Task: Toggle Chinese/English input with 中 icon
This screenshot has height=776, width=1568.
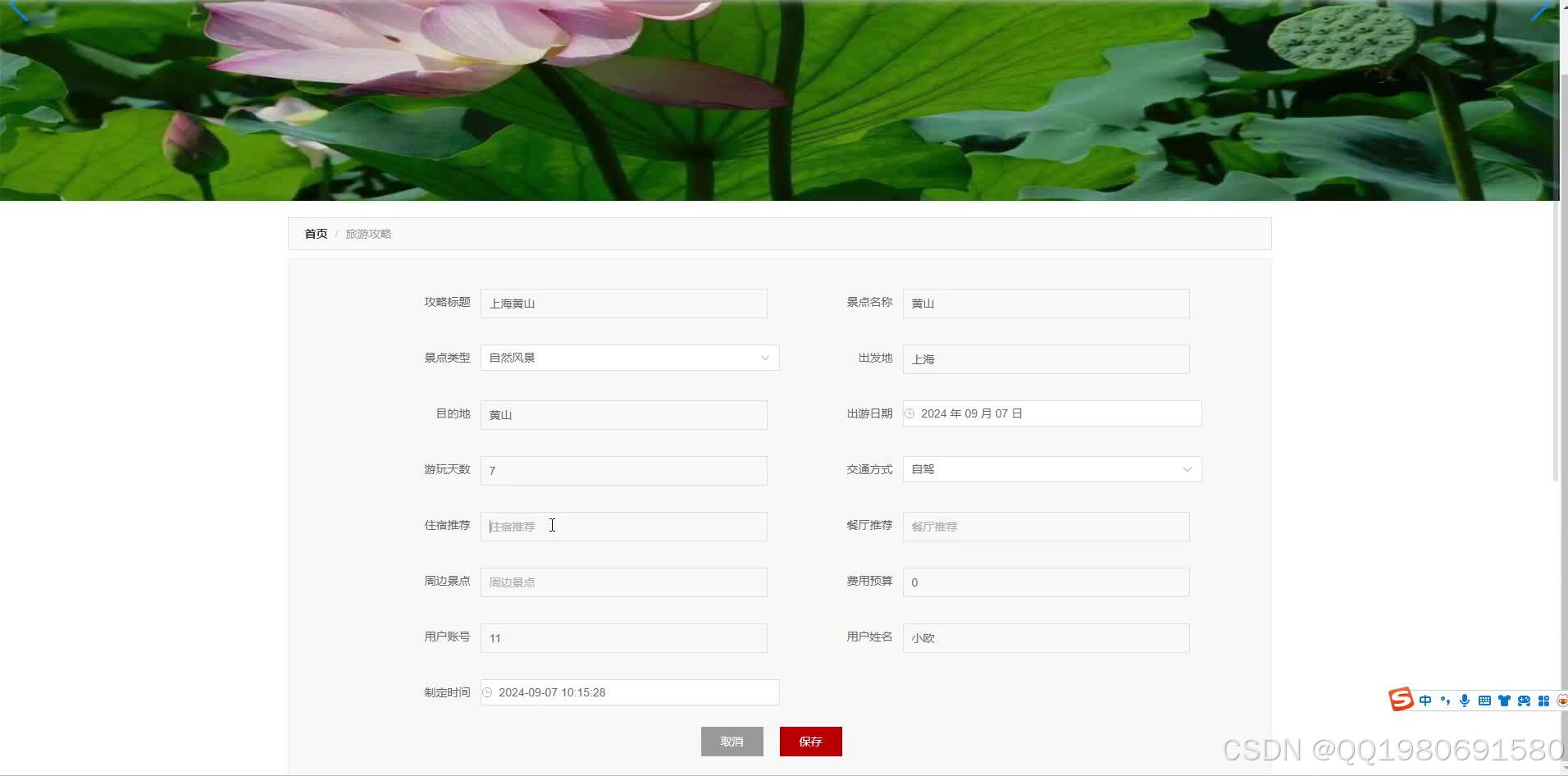Action: coord(1425,700)
